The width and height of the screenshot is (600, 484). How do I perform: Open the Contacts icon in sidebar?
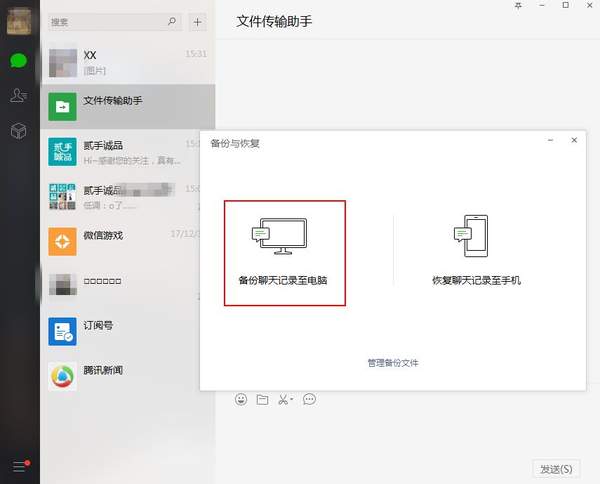tap(19, 95)
